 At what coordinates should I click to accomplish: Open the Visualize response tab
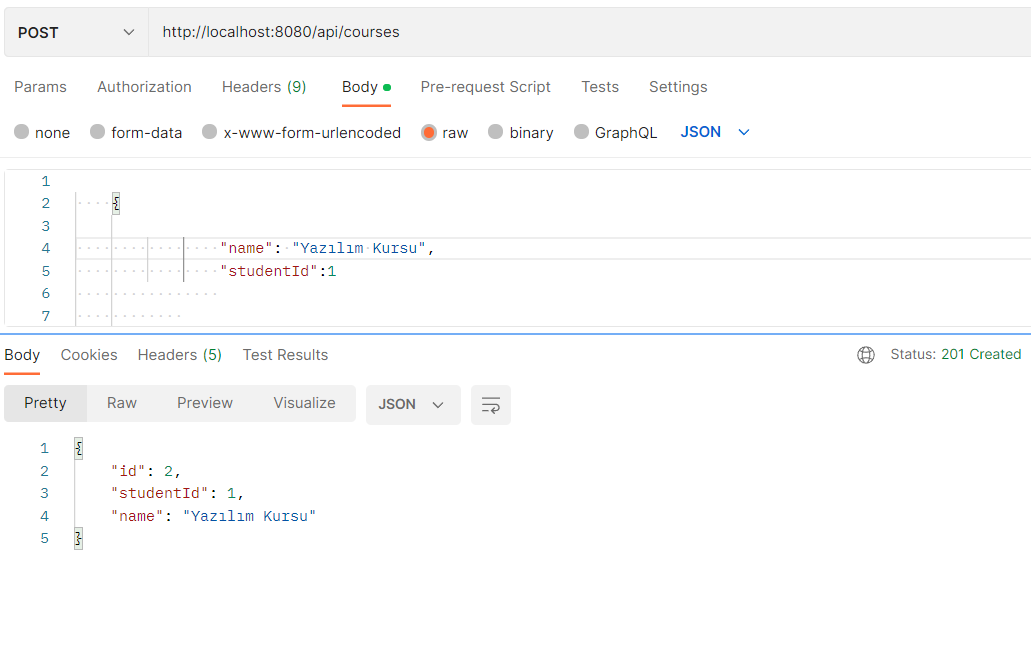304,403
